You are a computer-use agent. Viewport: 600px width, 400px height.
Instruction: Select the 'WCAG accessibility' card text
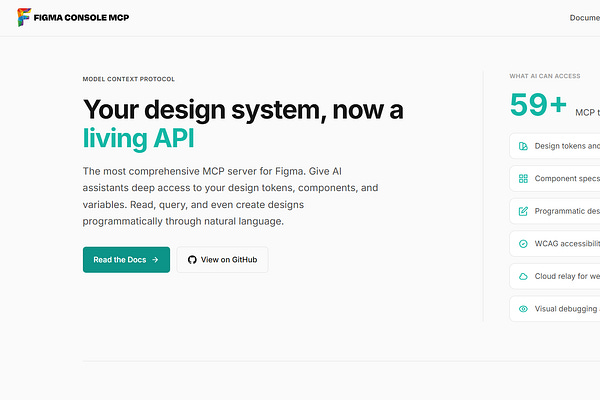click(x=567, y=243)
